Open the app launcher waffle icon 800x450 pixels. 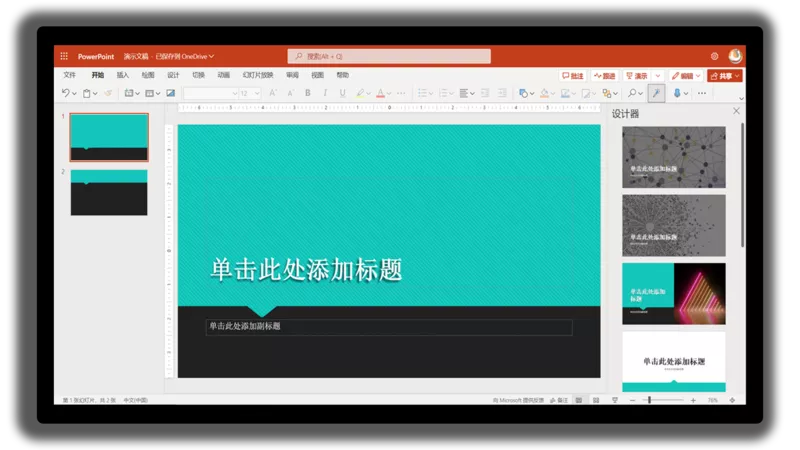[x=64, y=56]
